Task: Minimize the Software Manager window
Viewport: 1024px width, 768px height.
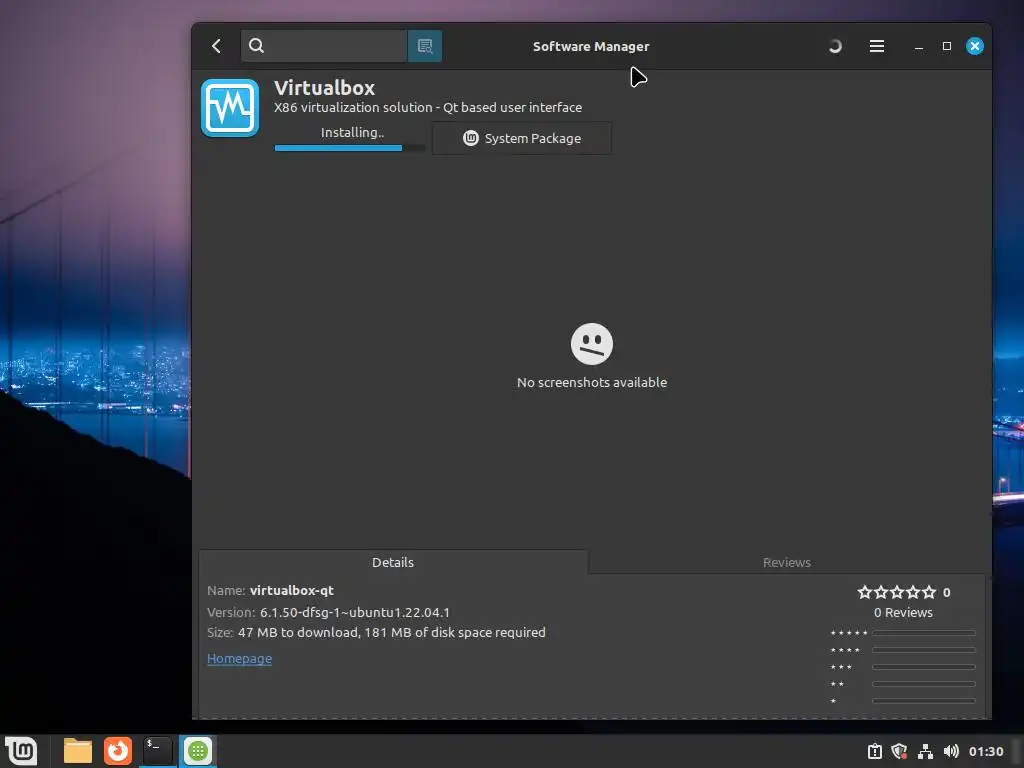Action: 918,46
